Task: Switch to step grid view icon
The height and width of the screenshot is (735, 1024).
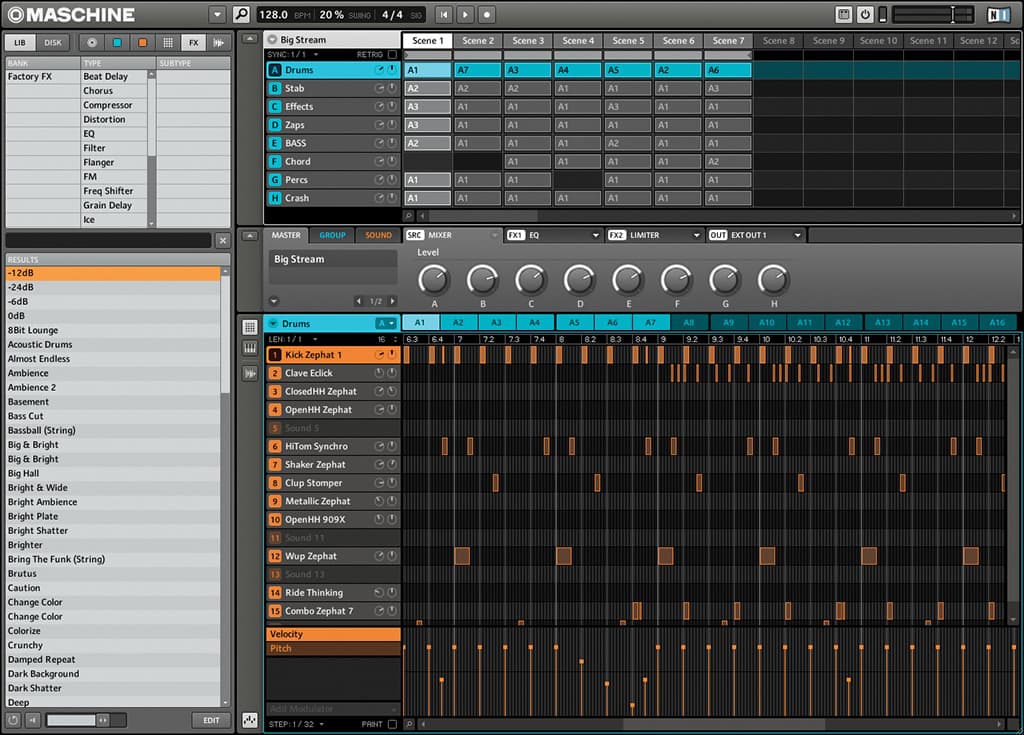Action: pyautogui.click(x=250, y=327)
